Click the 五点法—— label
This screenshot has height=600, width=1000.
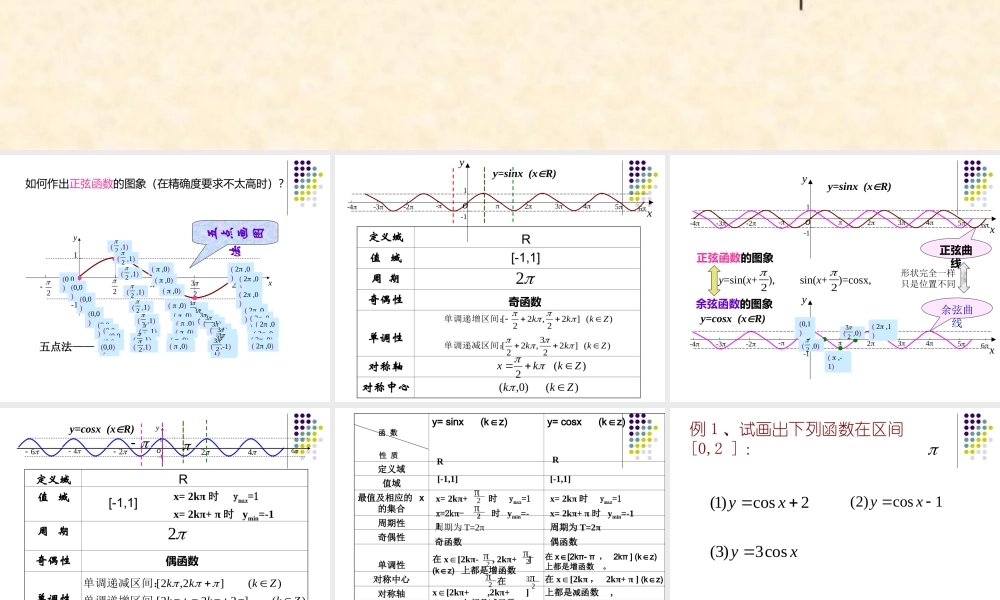[67, 347]
